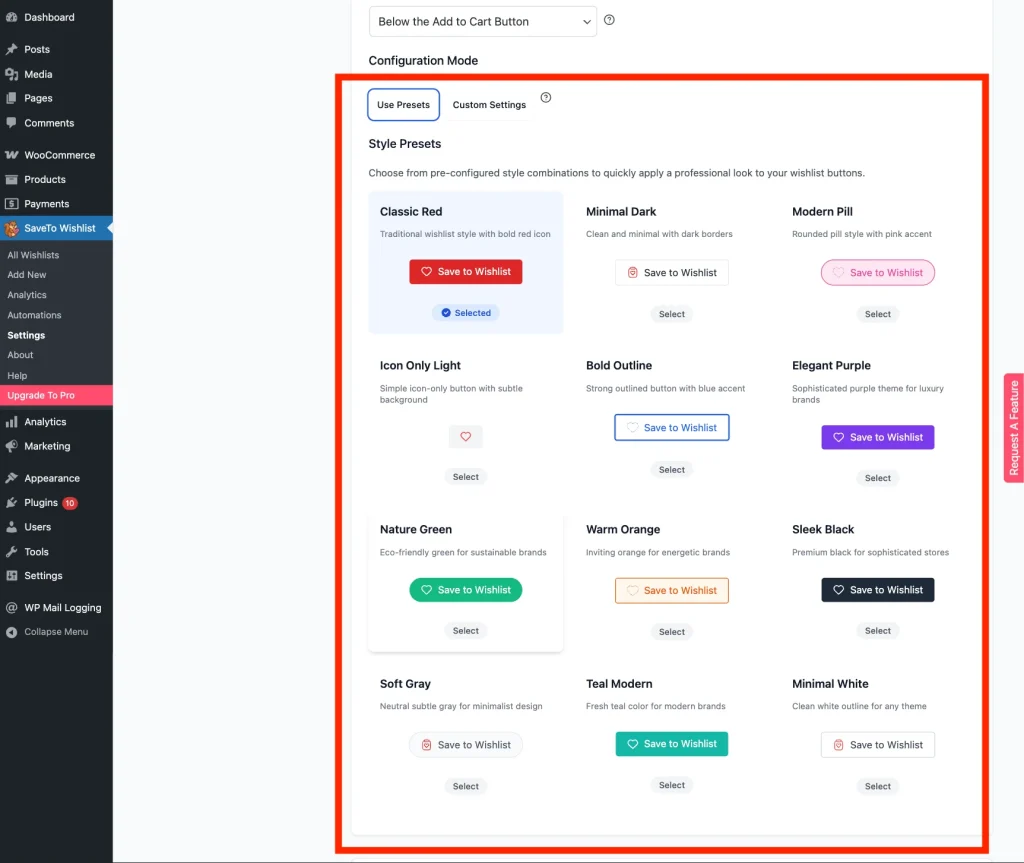Image resolution: width=1024 pixels, height=863 pixels.
Task: Click the Upgrade To Pro link
Action: 41,396
